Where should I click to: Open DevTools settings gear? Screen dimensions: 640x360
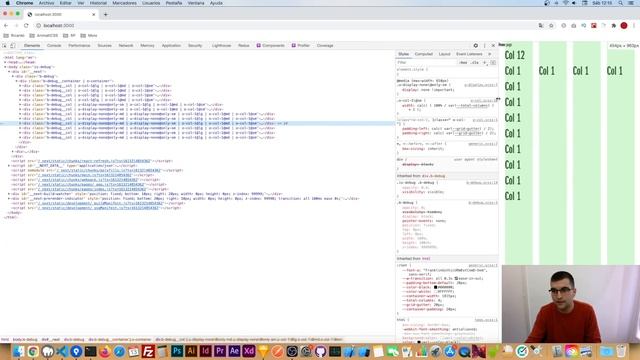tap(476, 46)
